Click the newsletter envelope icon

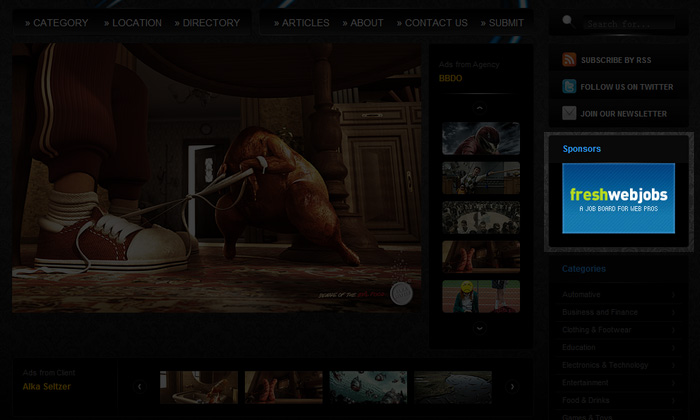[x=569, y=113]
